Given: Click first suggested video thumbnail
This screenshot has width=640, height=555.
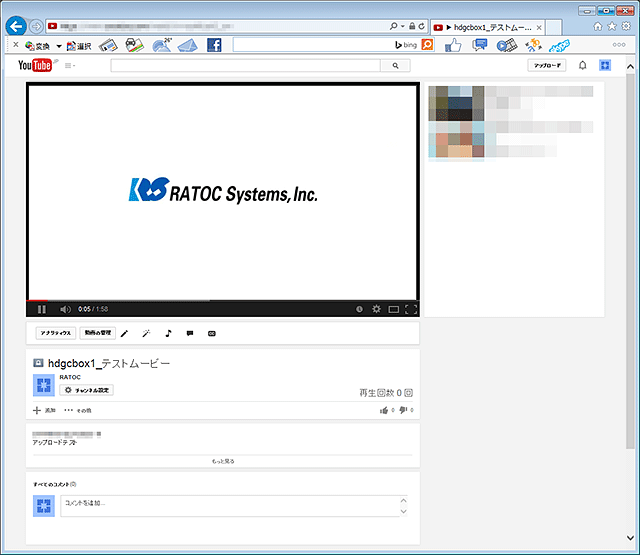Looking at the screenshot, I should tap(456, 103).
